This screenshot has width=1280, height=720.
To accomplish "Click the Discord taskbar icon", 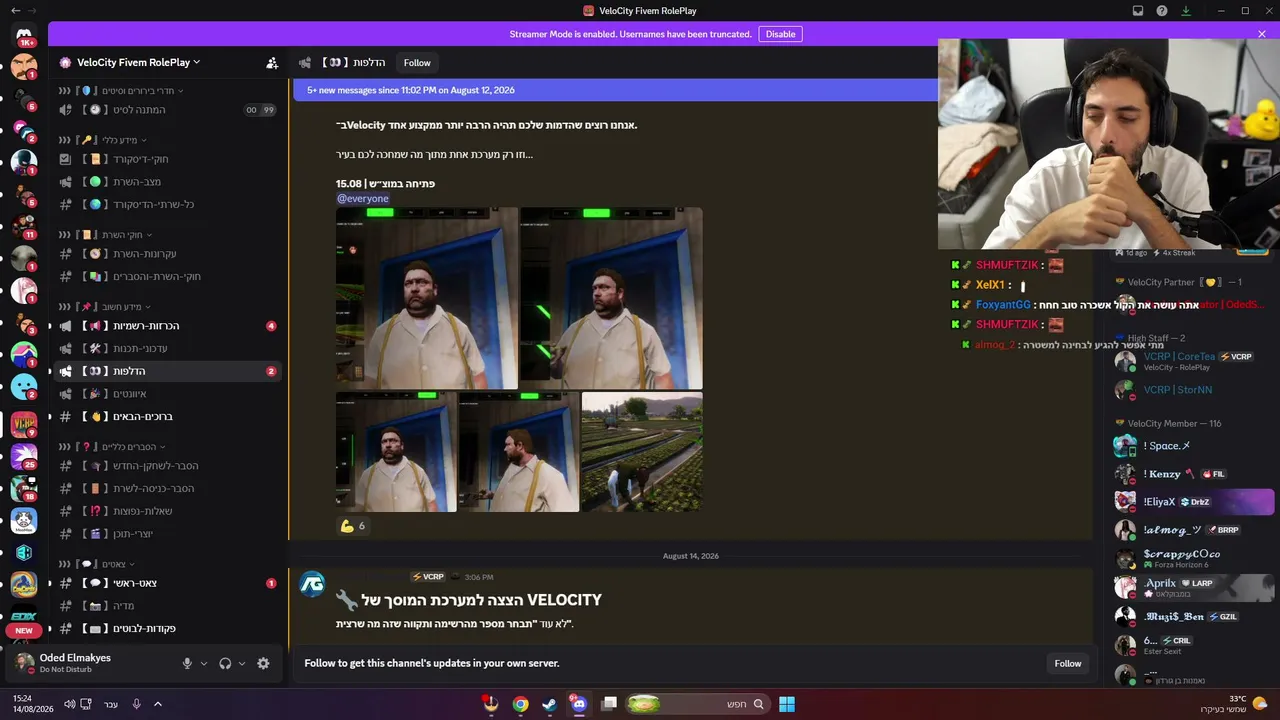I will [x=578, y=704].
